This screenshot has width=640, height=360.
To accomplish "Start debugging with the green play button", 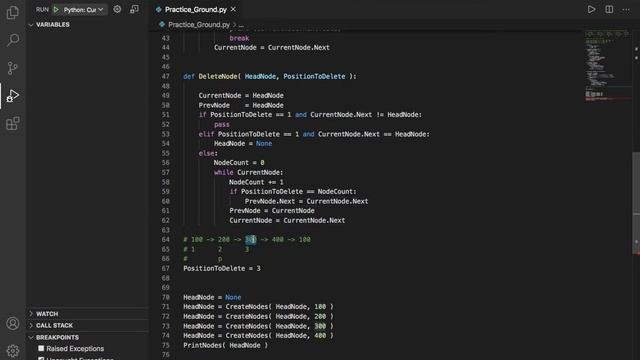I will [56, 9].
